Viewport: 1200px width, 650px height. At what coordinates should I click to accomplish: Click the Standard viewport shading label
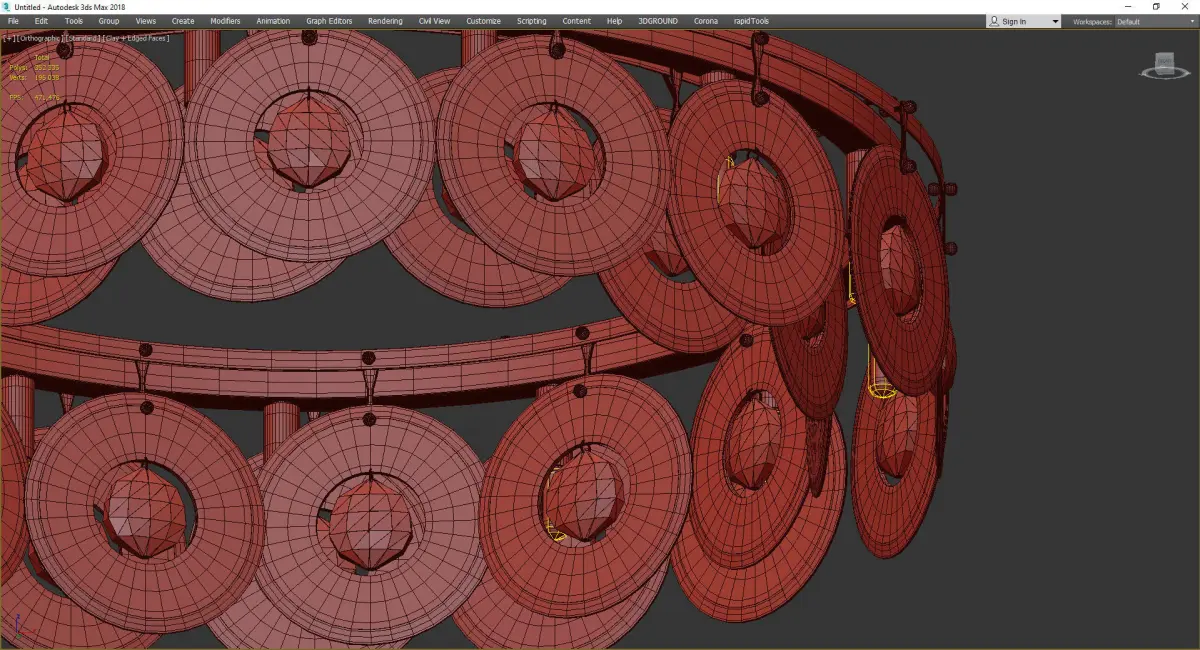(x=83, y=38)
